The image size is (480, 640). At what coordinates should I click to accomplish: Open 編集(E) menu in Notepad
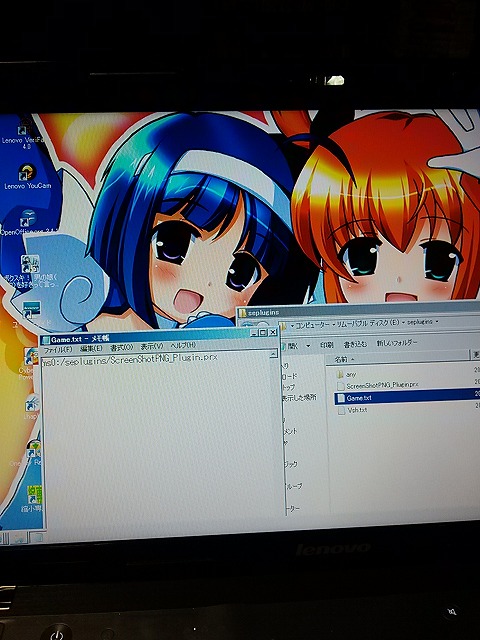tap(91, 349)
